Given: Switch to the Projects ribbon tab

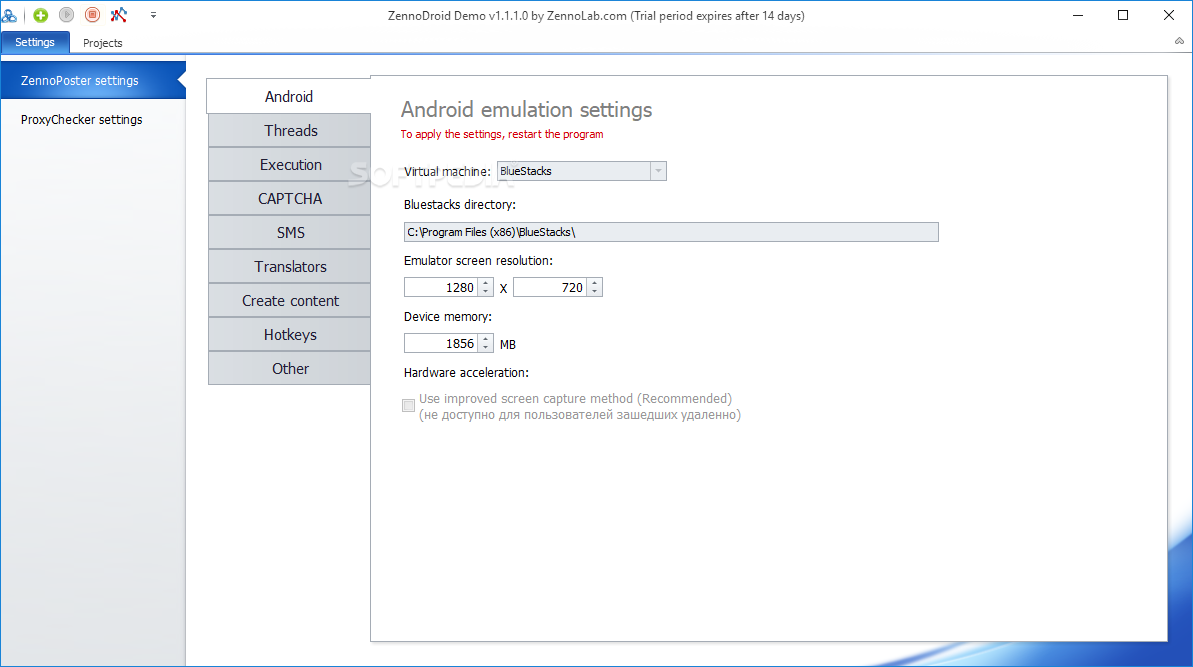Looking at the screenshot, I should click(x=103, y=43).
